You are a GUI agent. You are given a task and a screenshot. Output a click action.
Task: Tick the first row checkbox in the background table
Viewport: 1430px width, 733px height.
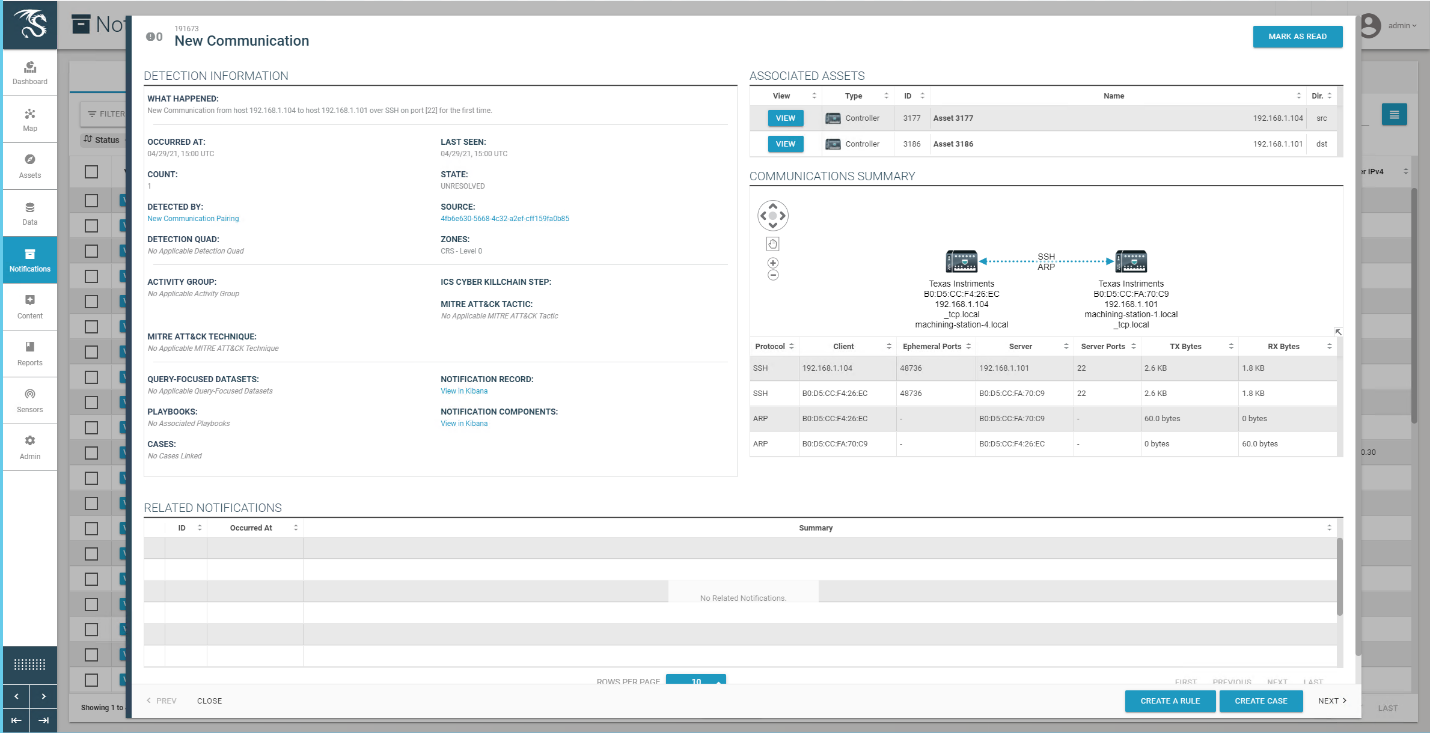91,200
